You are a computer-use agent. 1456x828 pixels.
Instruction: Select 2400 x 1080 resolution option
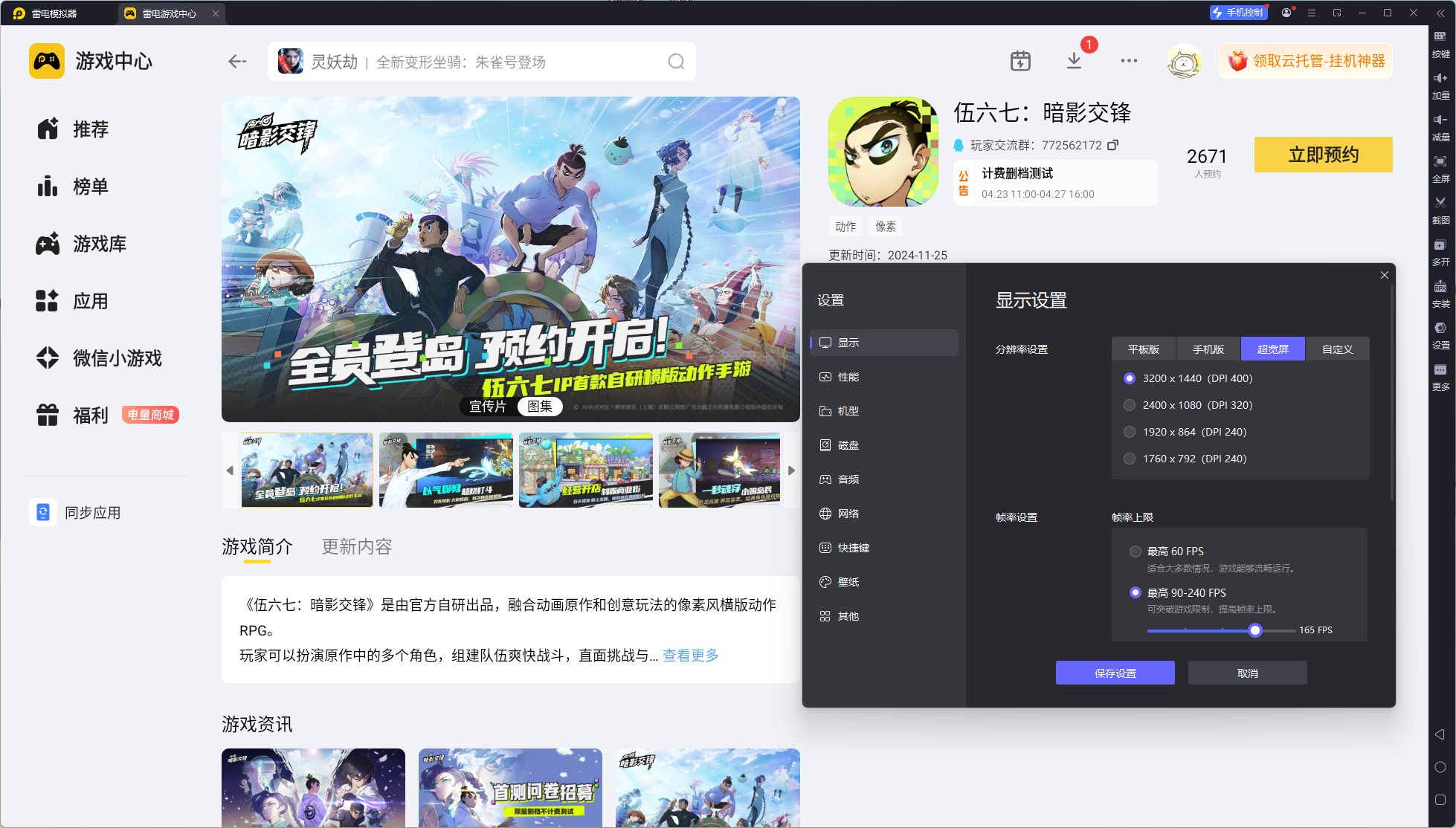(1130, 405)
